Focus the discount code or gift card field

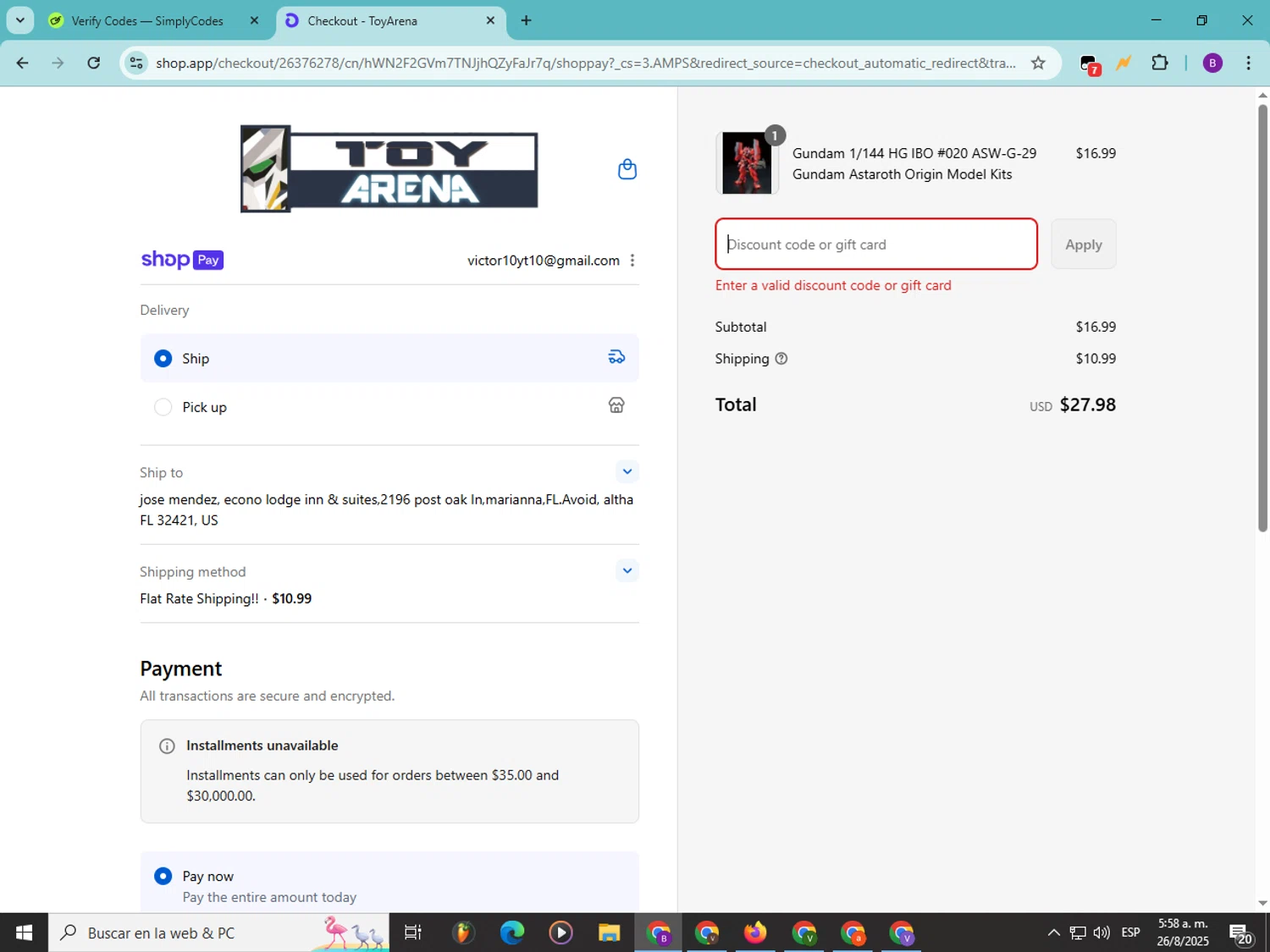875,245
